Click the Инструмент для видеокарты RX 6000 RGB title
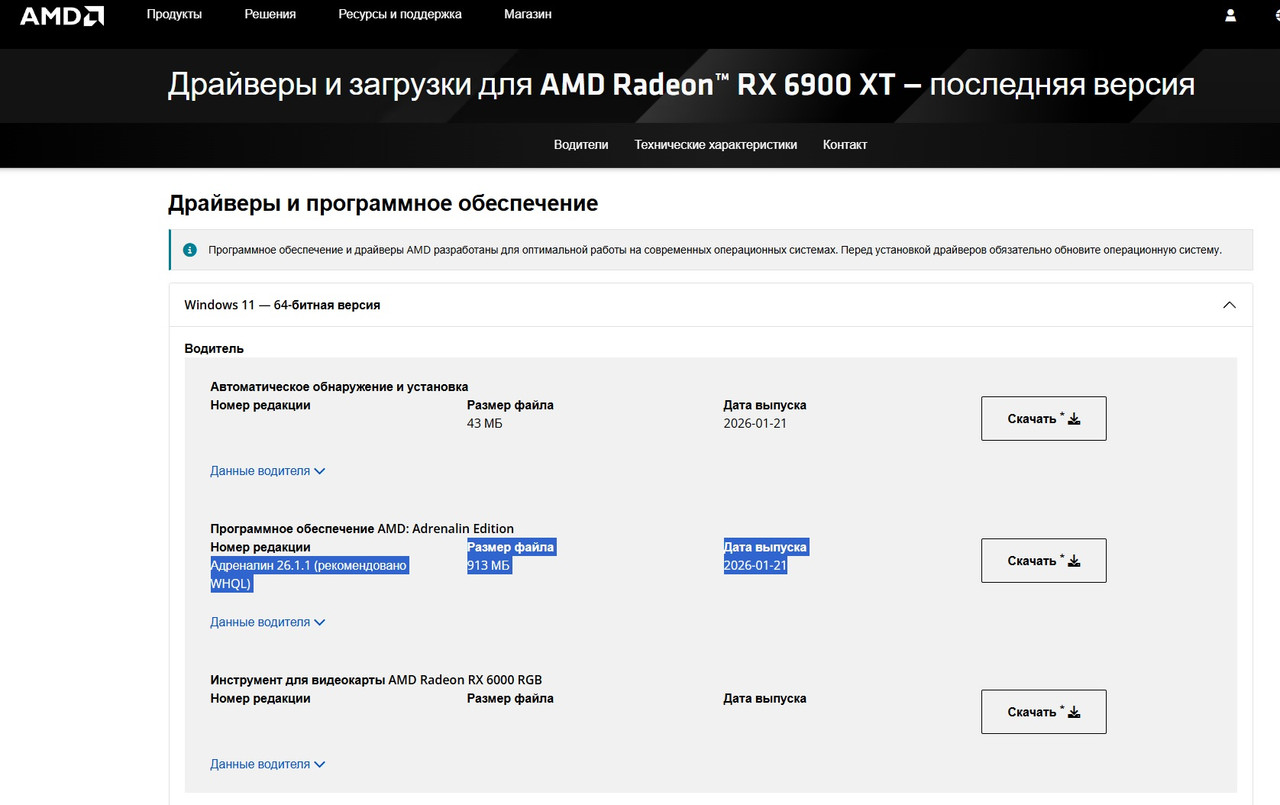Viewport: 1280px width, 805px height. tap(376, 680)
